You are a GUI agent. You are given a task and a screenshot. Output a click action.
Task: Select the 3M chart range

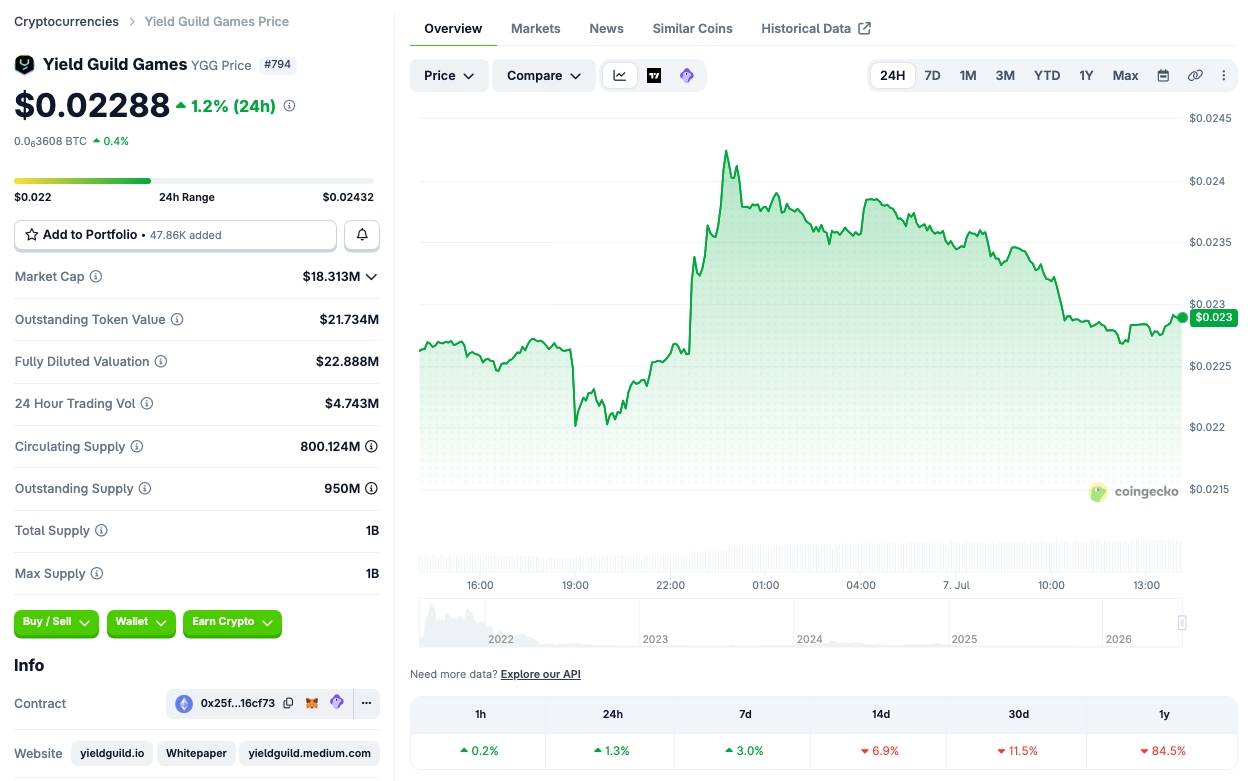(1005, 75)
